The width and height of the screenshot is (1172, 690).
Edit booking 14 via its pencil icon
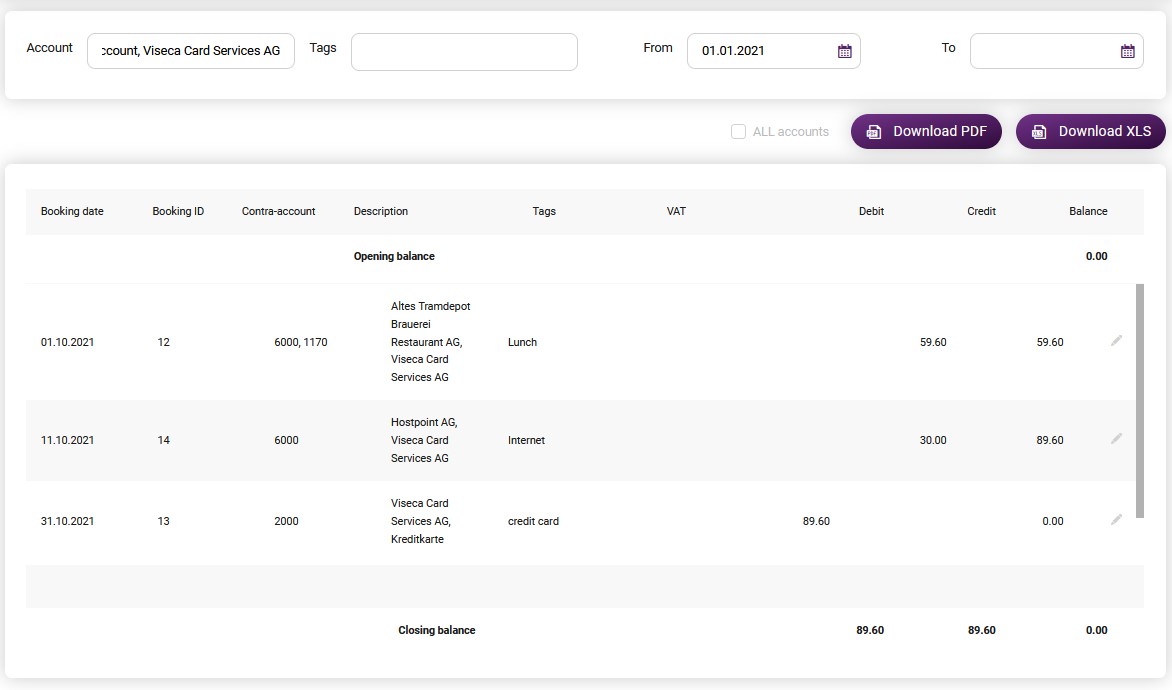pyautogui.click(x=1117, y=439)
